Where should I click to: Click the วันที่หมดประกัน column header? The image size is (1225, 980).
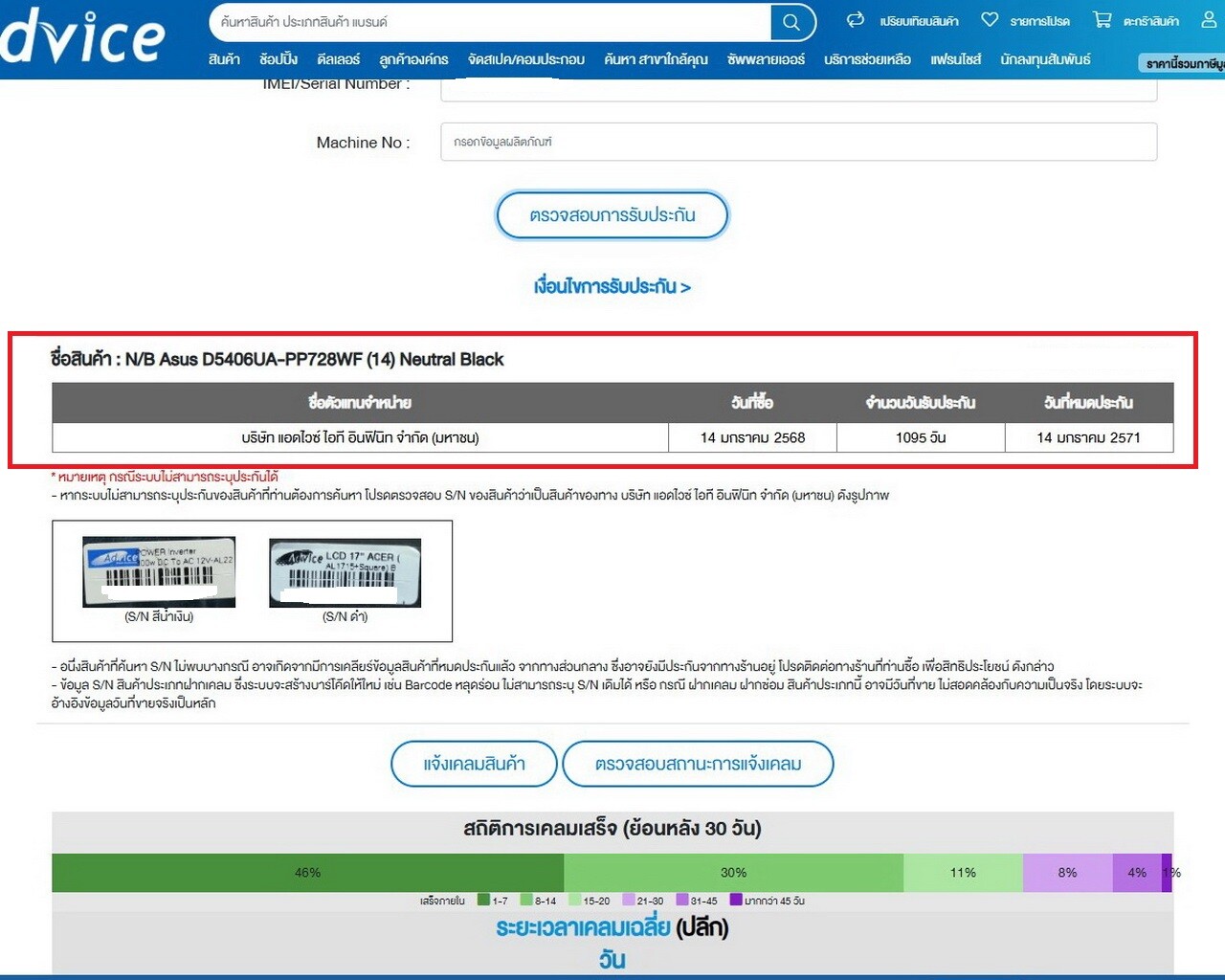pos(1088,403)
